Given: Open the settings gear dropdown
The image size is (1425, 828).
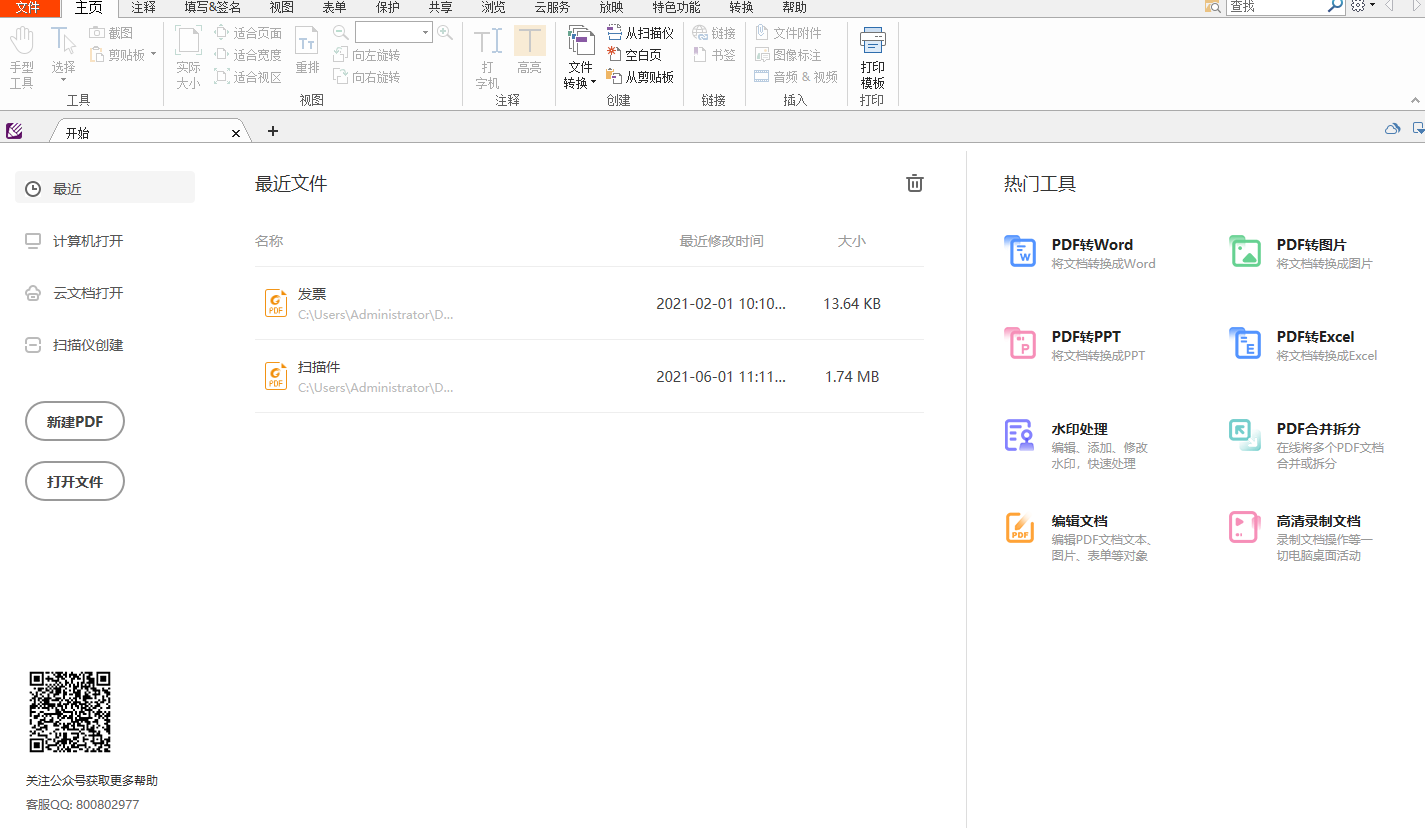Looking at the screenshot, I should point(1358,7).
